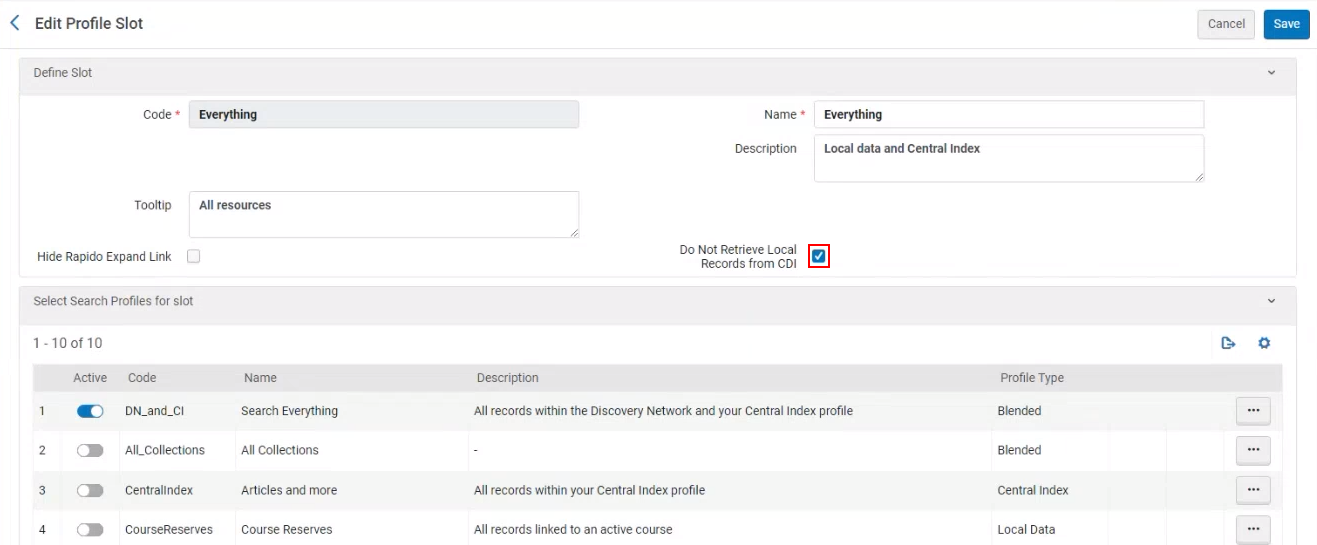The height and width of the screenshot is (545, 1317).
Task: Disable the DN_and_CI active toggle
Action: [90, 411]
